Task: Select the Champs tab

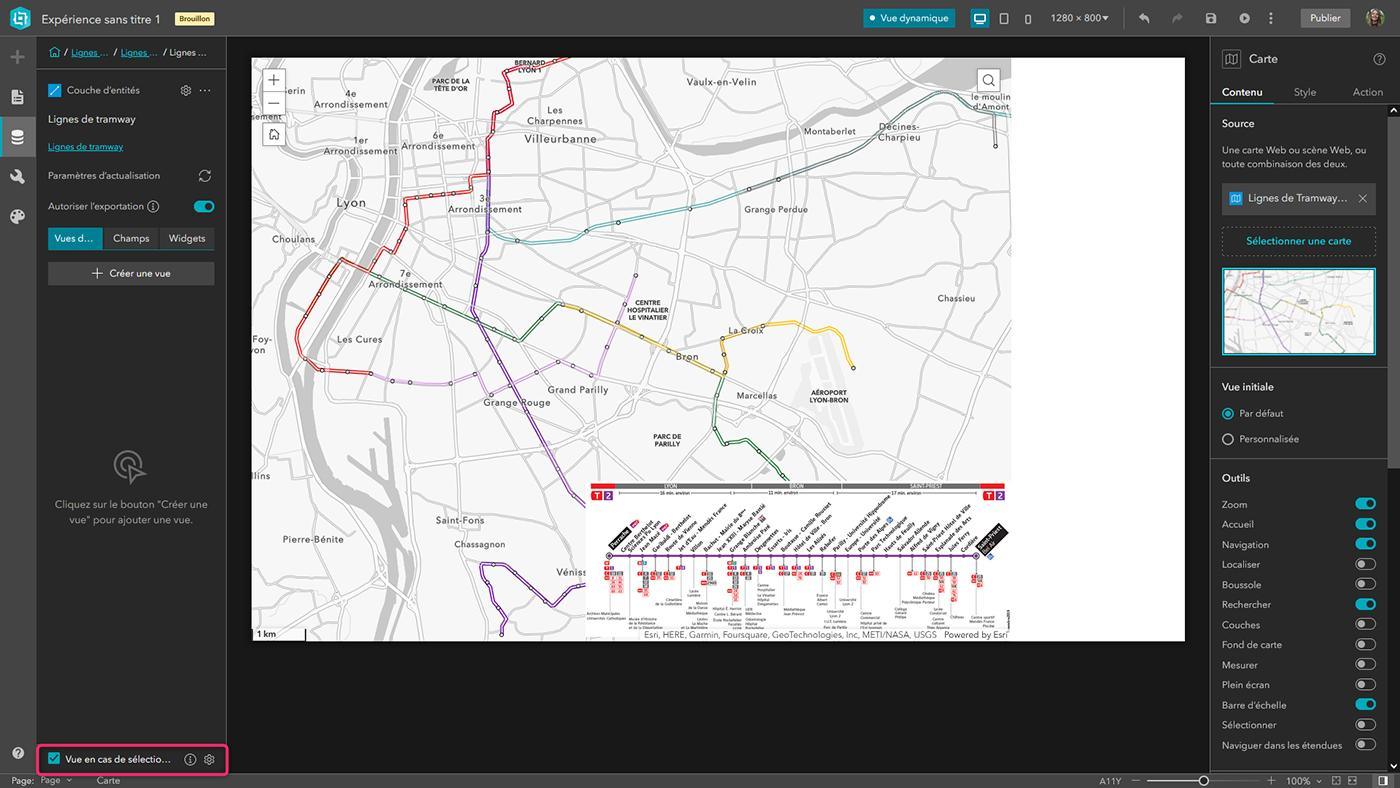Action: pyautogui.click(x=131, y=238)
